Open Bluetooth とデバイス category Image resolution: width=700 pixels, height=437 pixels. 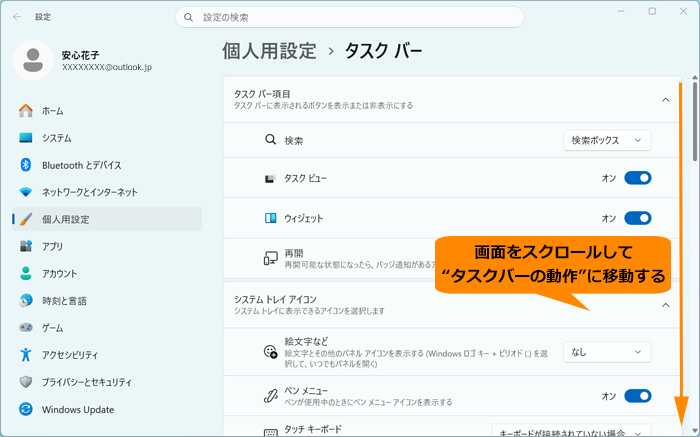[x=107, y=165]
